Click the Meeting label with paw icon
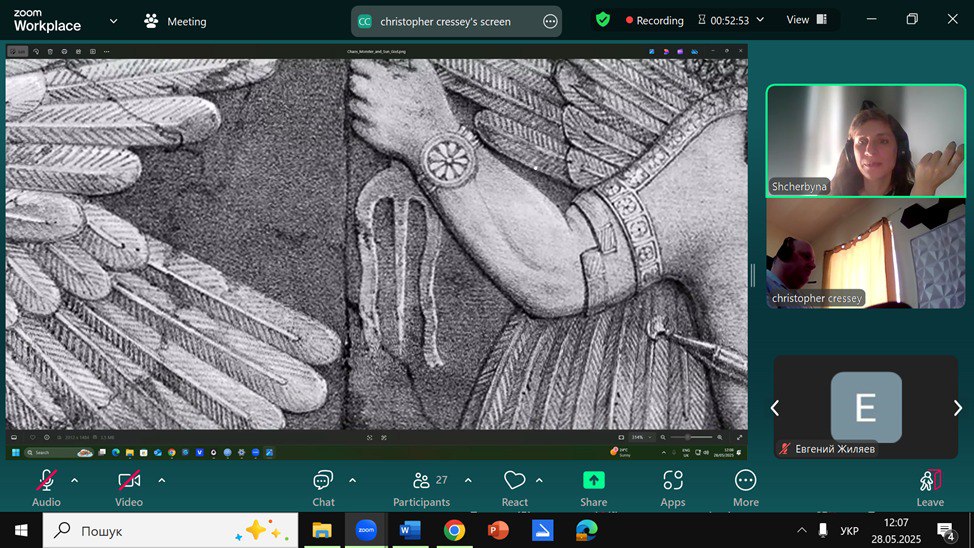 175,21
